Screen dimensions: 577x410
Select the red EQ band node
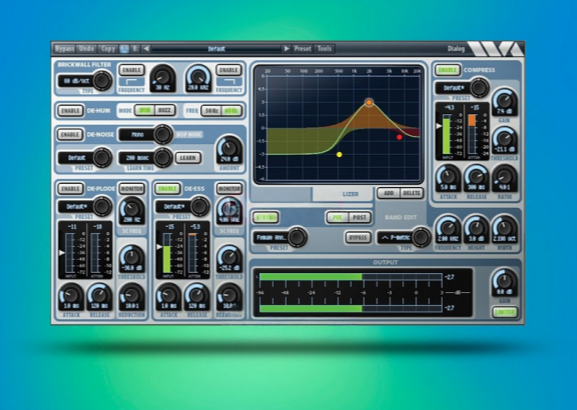(x=399, y=137)
